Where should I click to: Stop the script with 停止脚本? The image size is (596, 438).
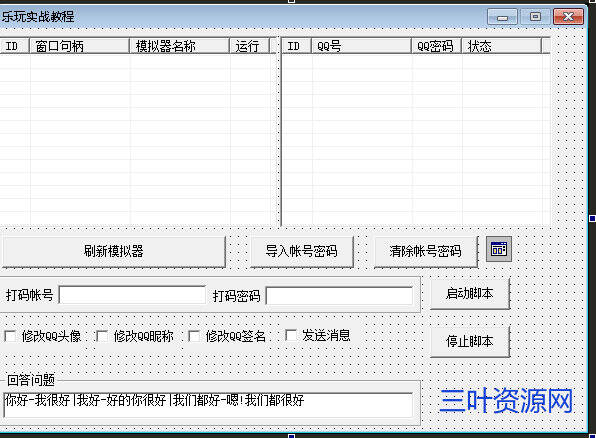click(x=470, y=341)
